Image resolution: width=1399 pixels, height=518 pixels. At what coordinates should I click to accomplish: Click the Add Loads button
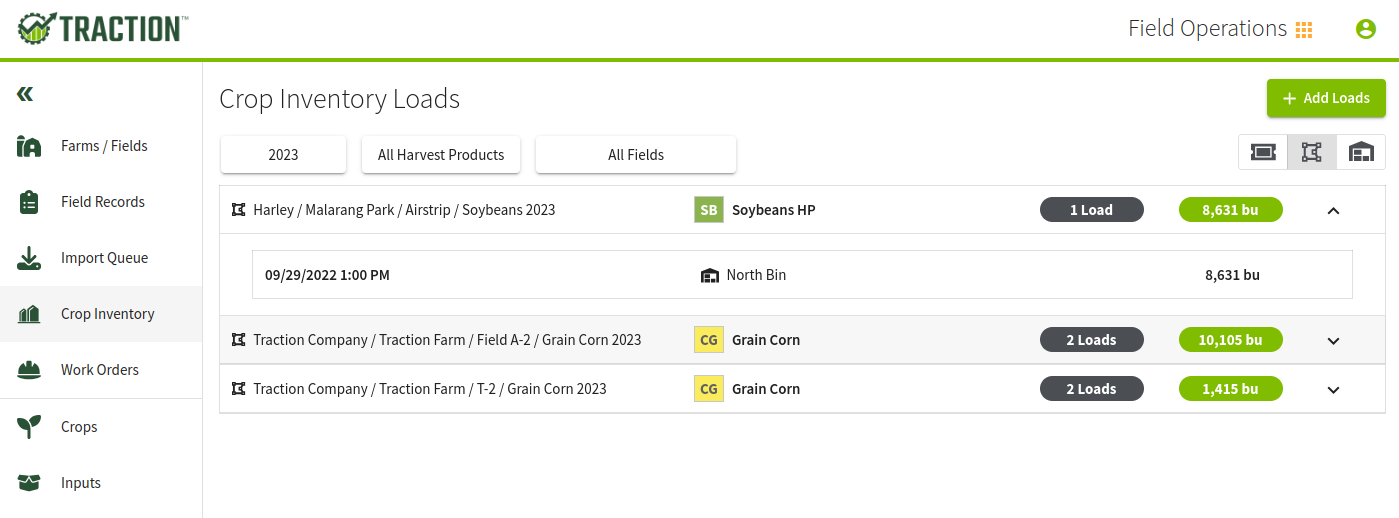pos(1326,98)
